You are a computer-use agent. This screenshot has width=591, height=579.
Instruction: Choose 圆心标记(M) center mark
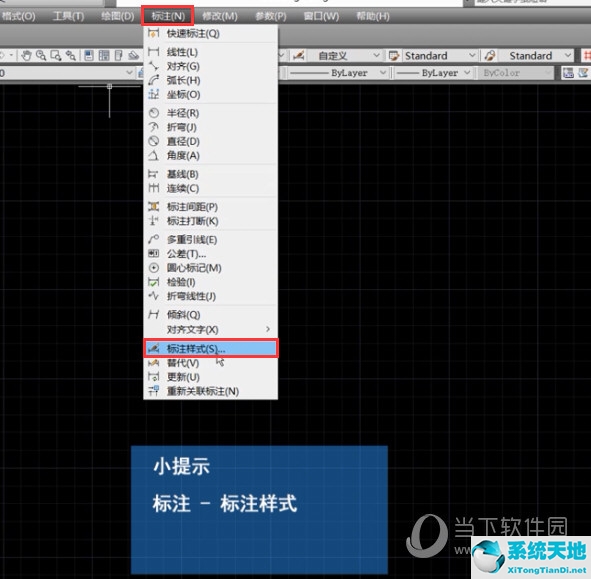tap(211, 268)
